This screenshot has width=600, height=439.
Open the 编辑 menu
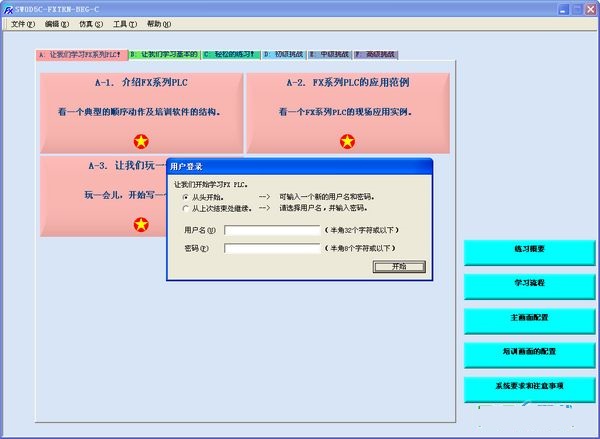pos(57,24)
